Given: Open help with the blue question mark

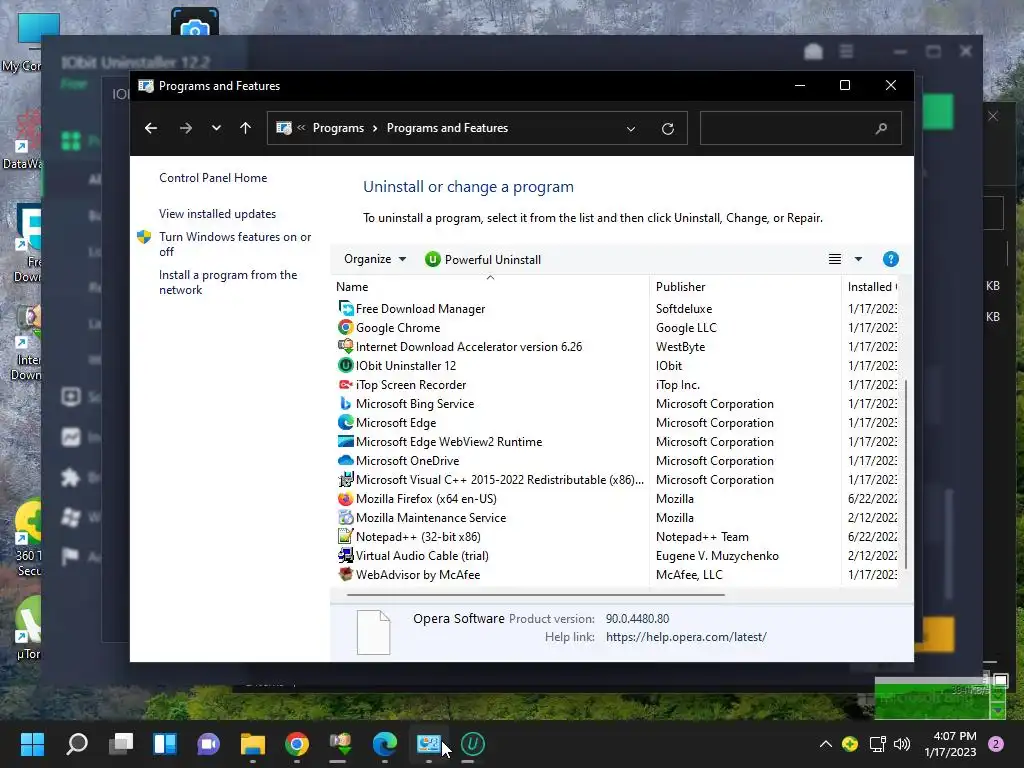Looking at the screenshot, I should click(890, 259).
